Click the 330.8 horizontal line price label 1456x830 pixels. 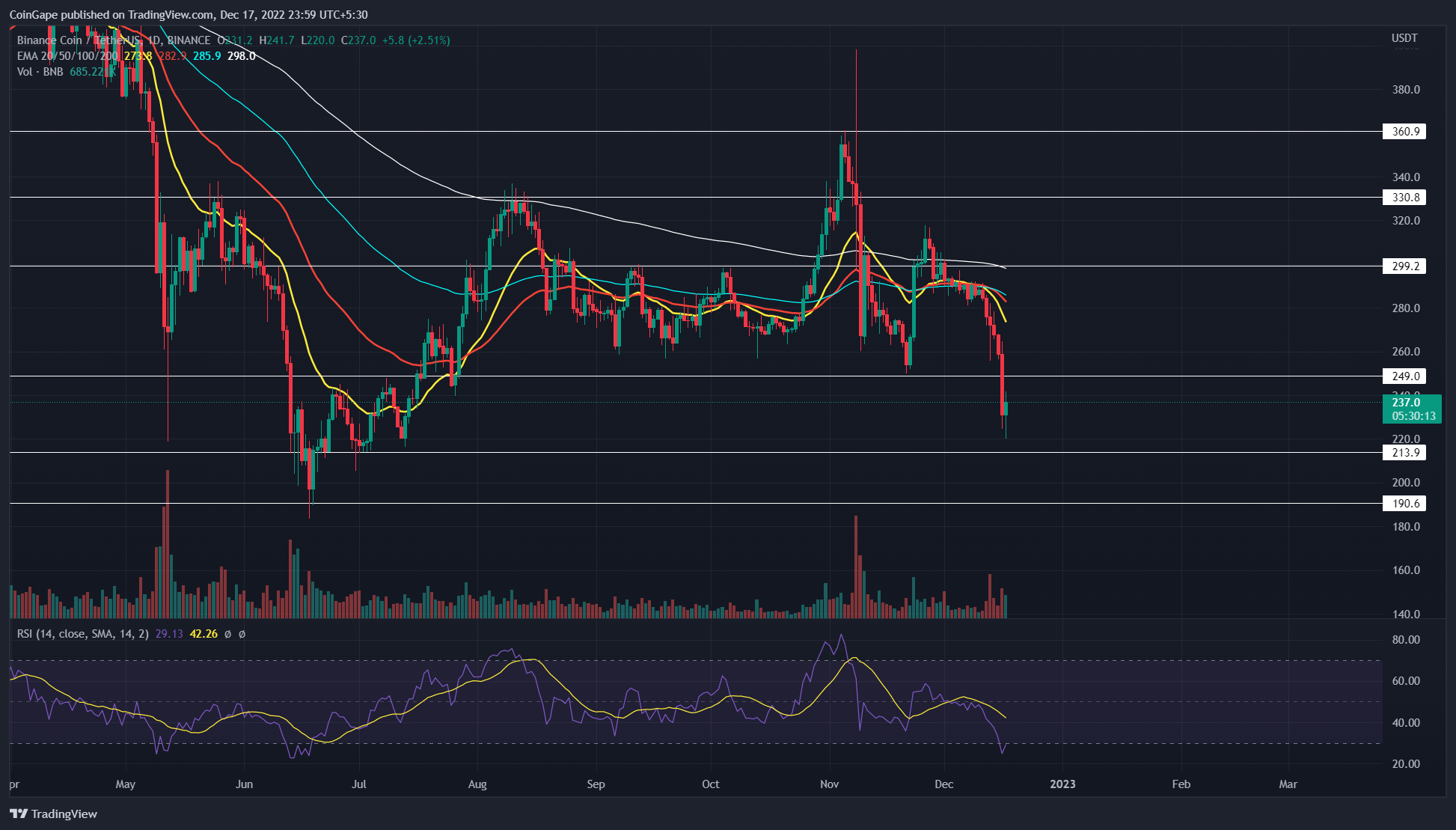click(1404, 198)
